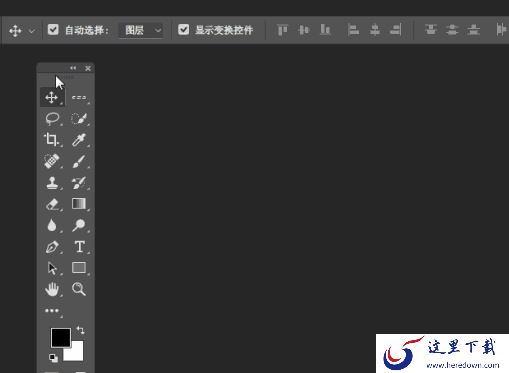Select the Eraser tool

(52, 204)
